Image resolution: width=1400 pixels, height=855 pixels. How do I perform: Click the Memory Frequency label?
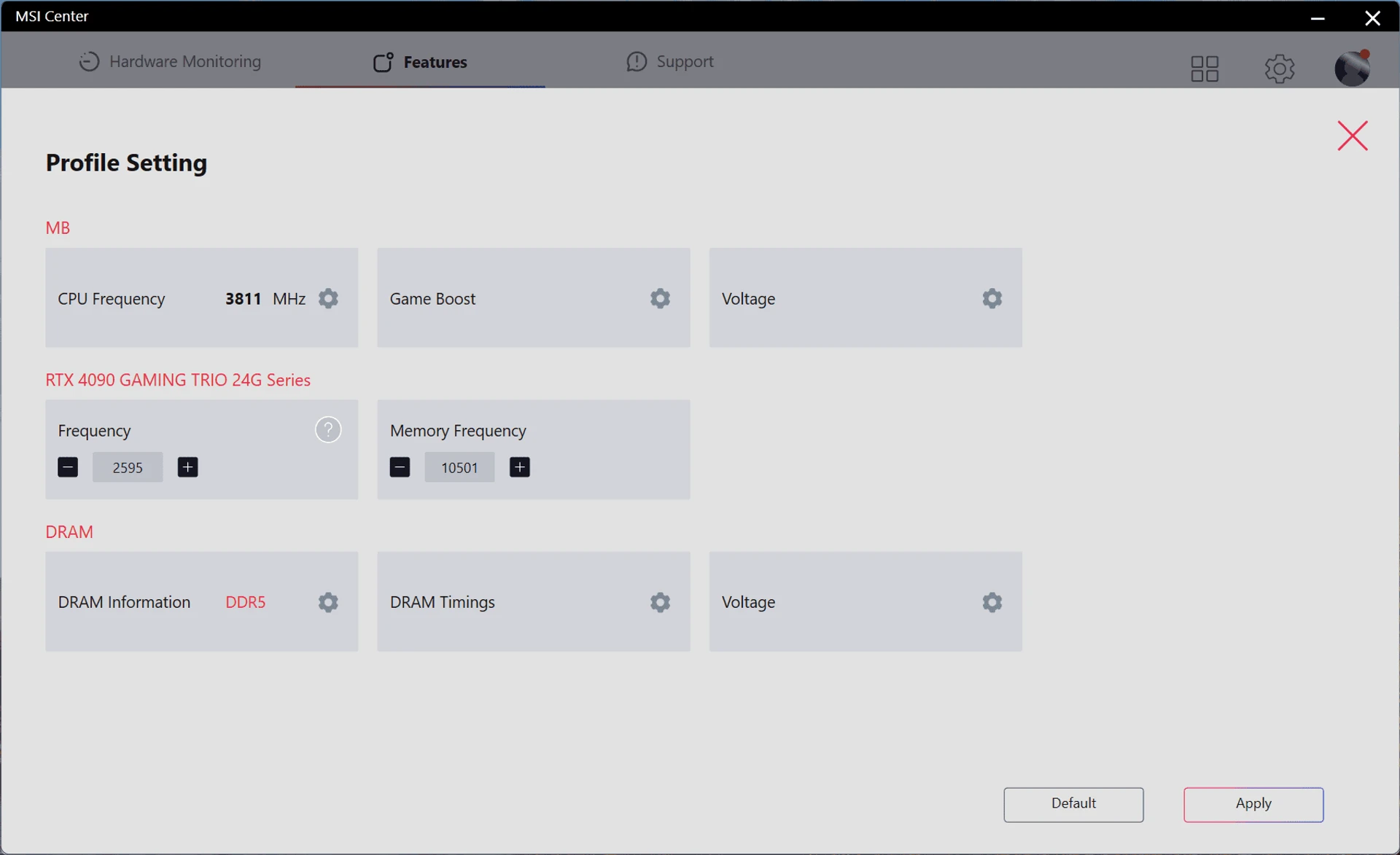coord(458,431)
